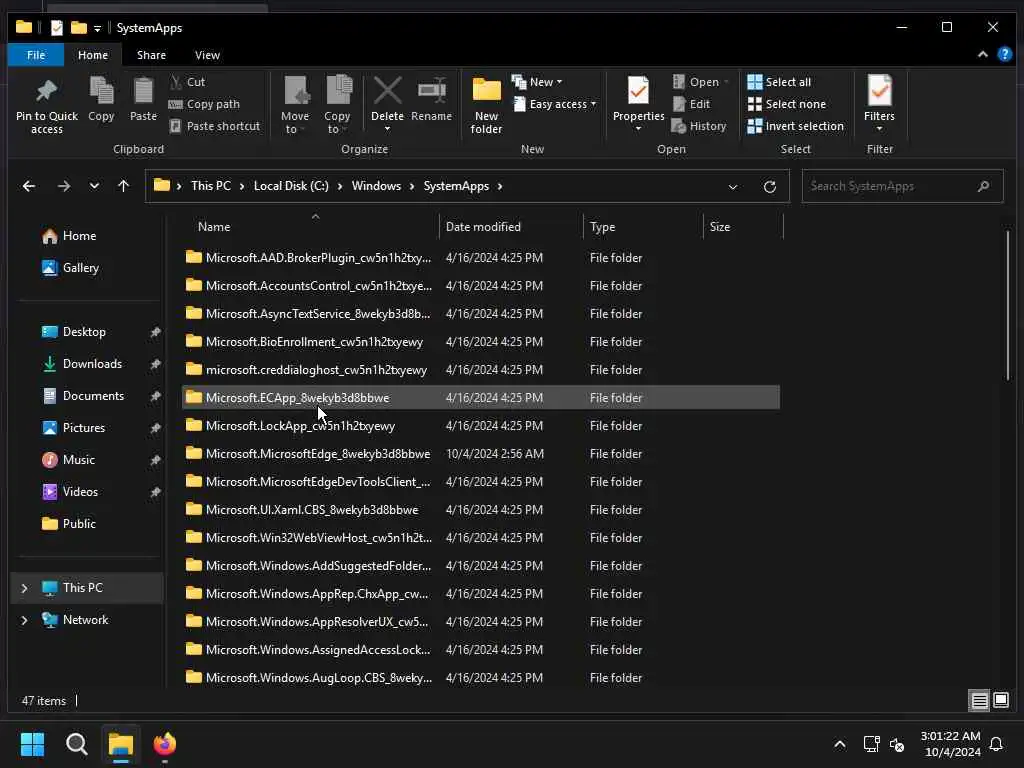Click Copy path in ribbon
This screenshot has height=768, width=1024.
pyautogui.click(x=204, y=104)
